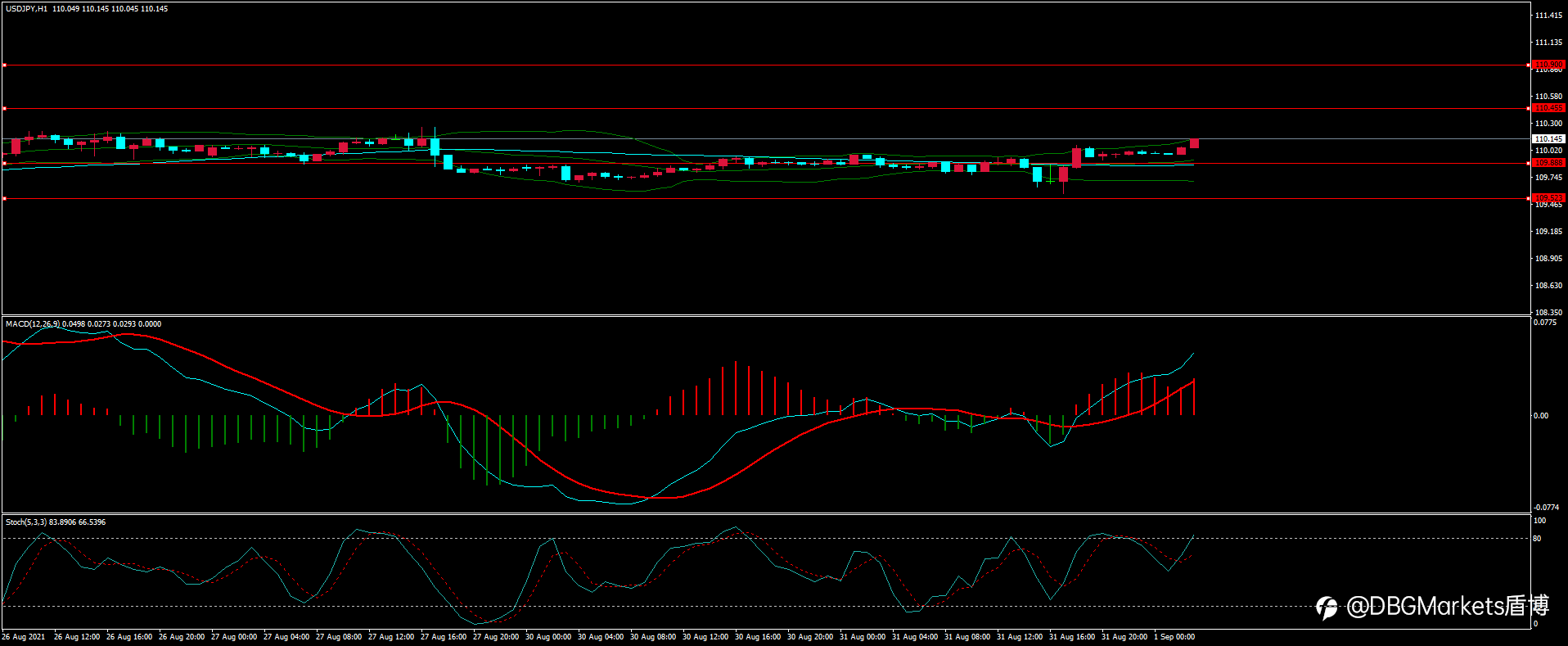Click the 1 Sep 00:00 time label

pos(1174,637)
